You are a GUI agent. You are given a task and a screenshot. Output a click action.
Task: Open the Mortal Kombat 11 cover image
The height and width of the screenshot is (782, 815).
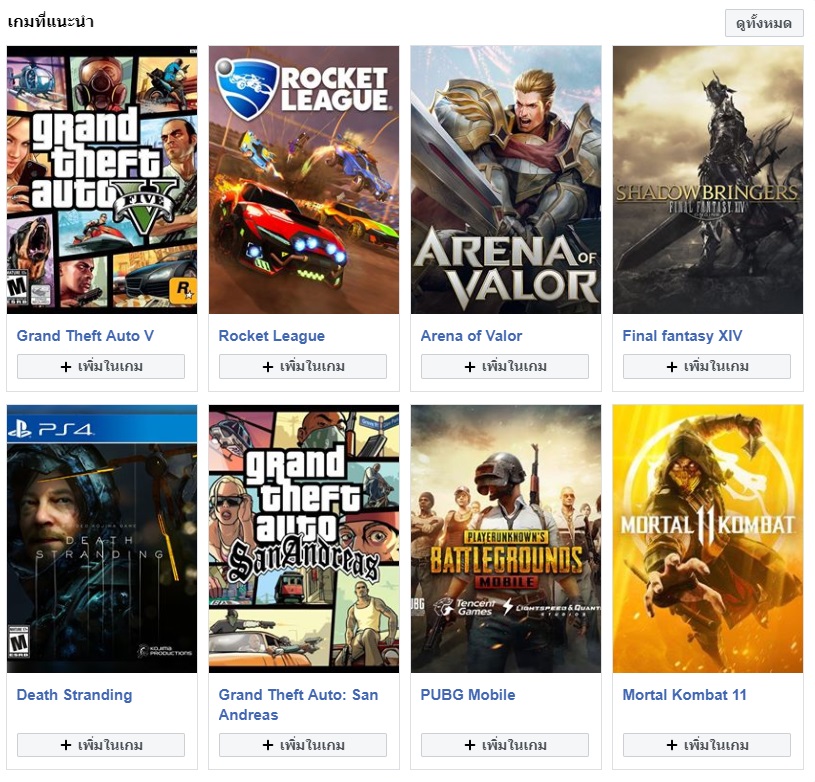(x=708, y=539)
